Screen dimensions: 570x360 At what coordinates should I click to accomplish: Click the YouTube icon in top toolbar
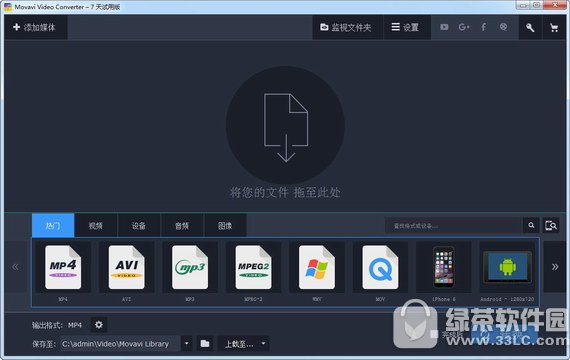(444, 27)
